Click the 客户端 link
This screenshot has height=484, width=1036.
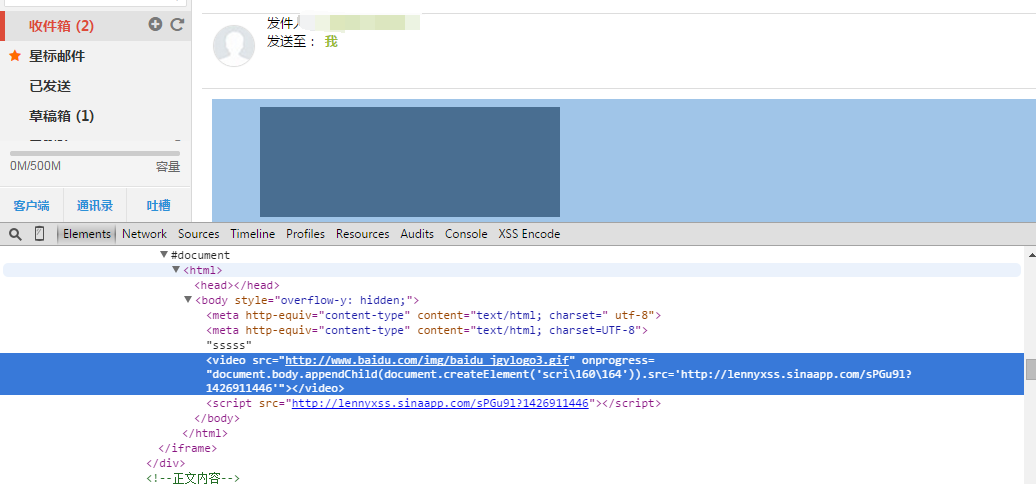(x=31, y=205)
